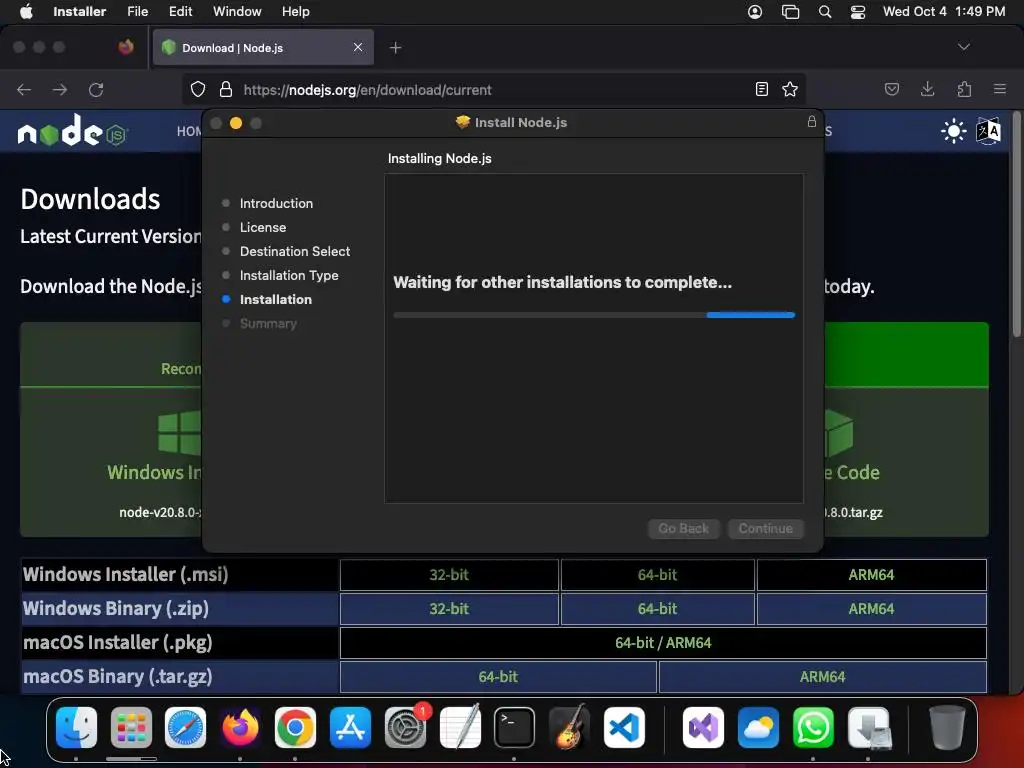
Task: Open the Firefox application menu
Action: tap(1000, 89)
